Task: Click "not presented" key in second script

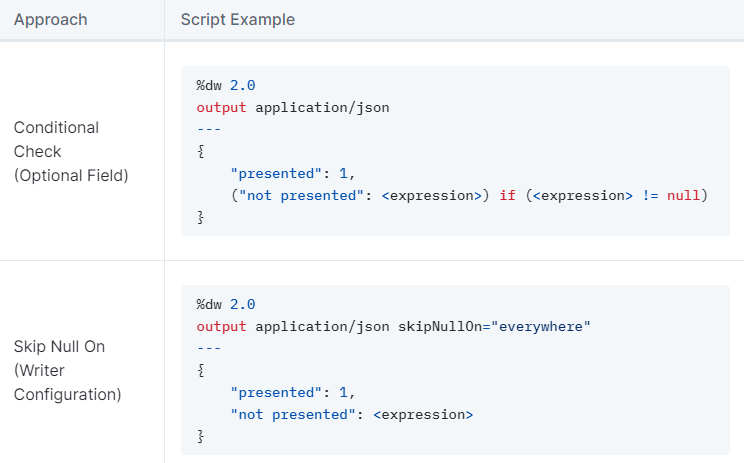Action: click(293, 414)
